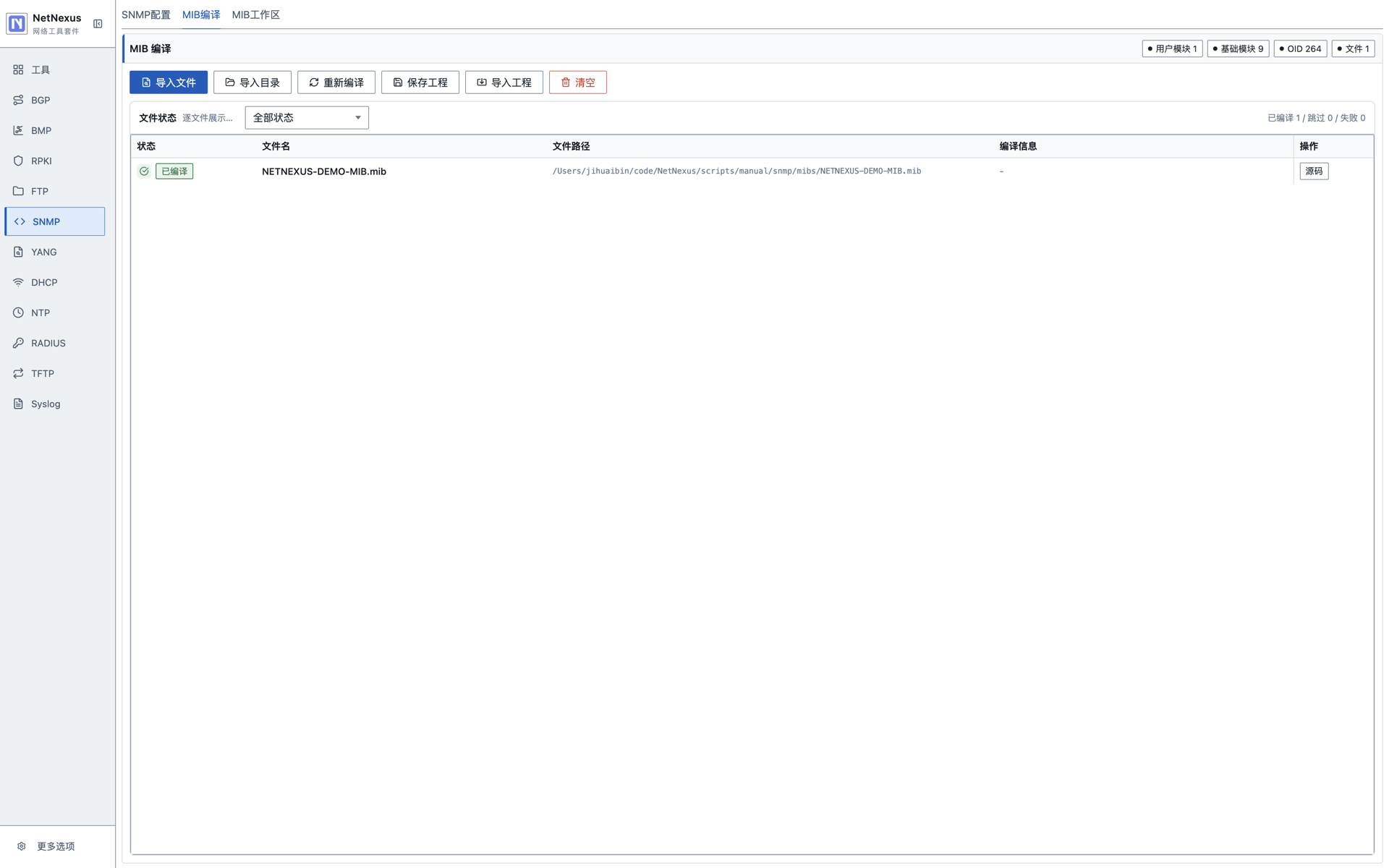Image resolution: width=1389 pixels, height=868 pixels.
Task: Open DHCP in the sidebar
Action: 55,282
